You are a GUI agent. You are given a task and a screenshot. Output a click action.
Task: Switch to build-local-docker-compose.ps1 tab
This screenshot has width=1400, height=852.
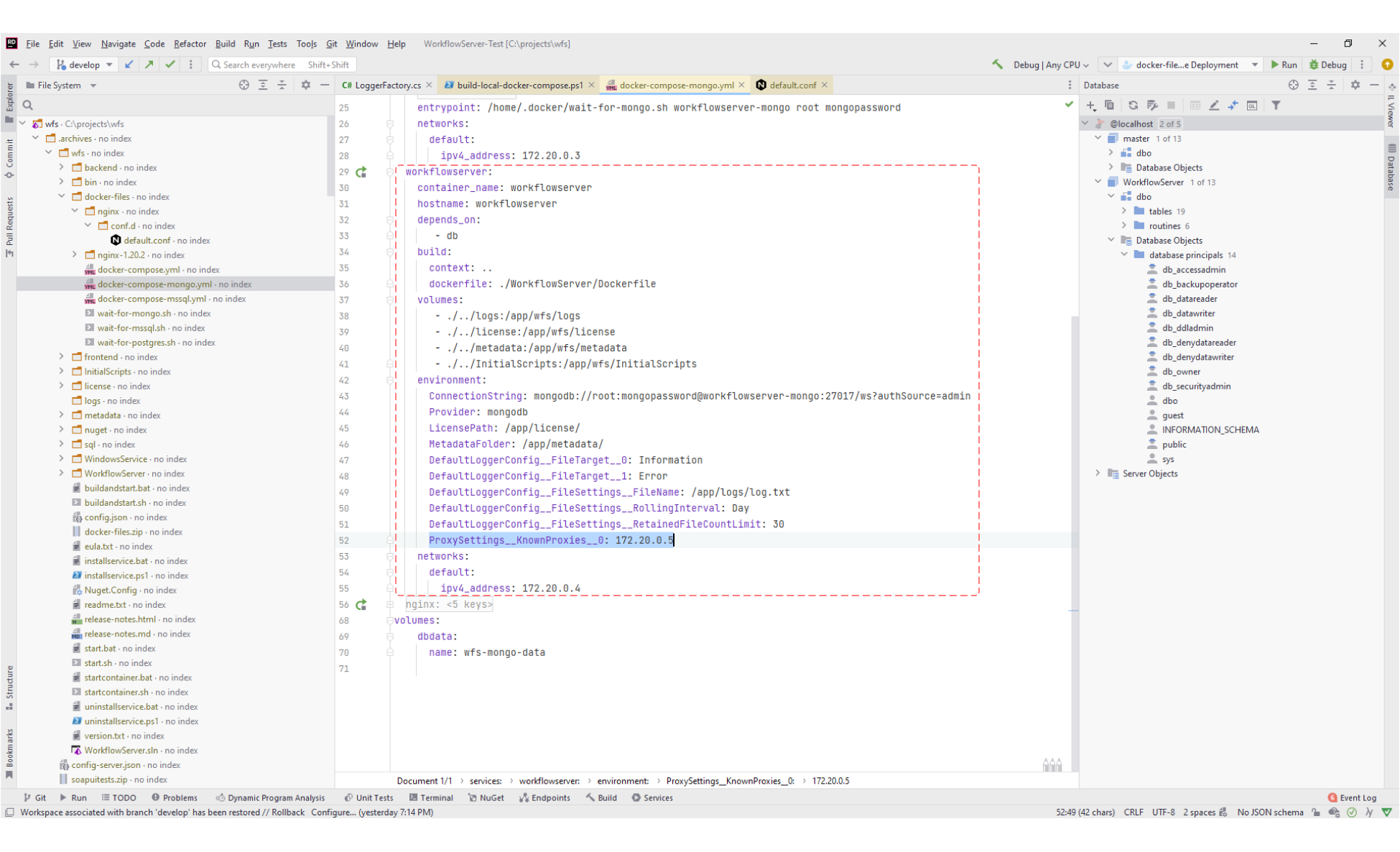click(520, 85)
